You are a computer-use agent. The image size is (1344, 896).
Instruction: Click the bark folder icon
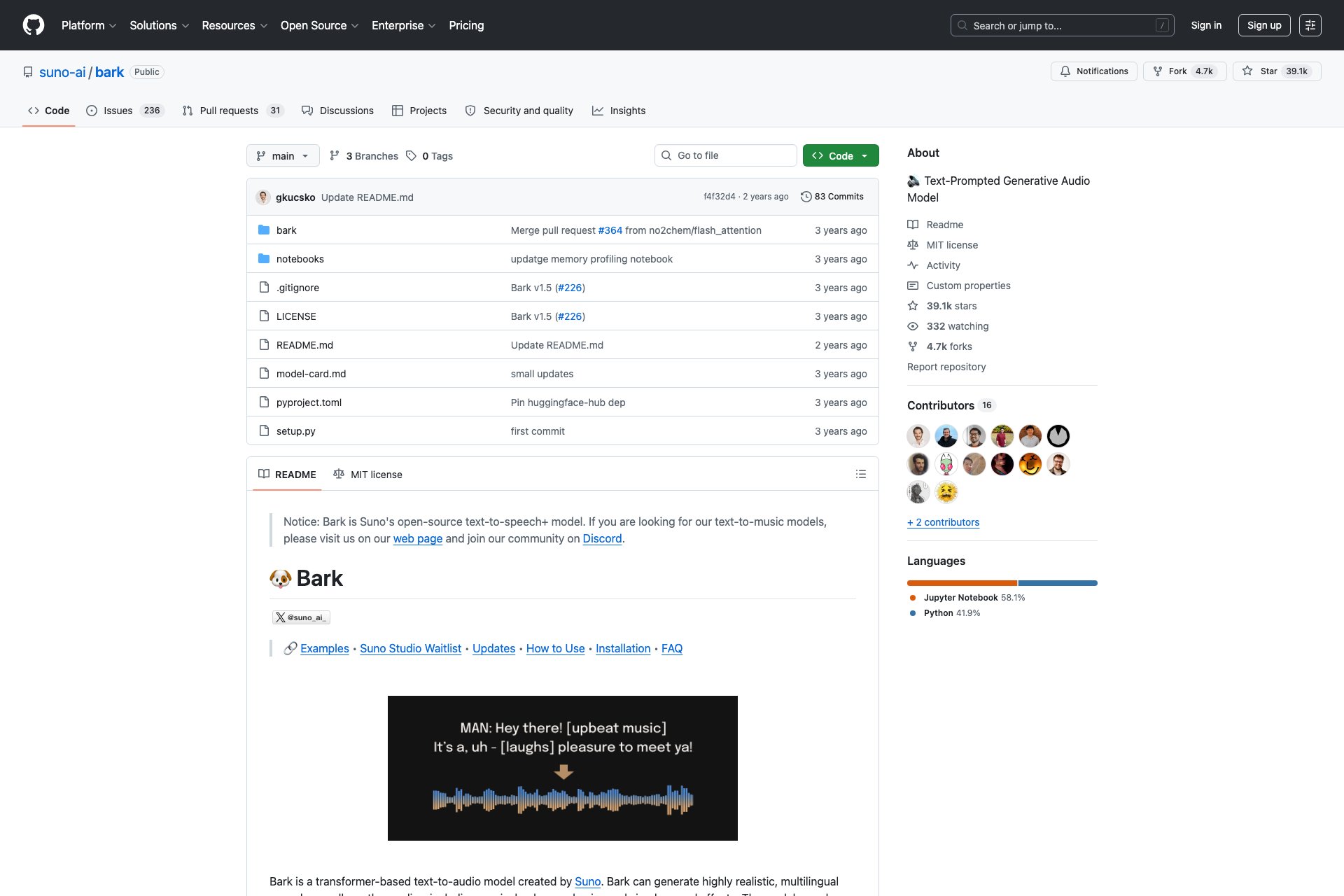coord(264,230)
